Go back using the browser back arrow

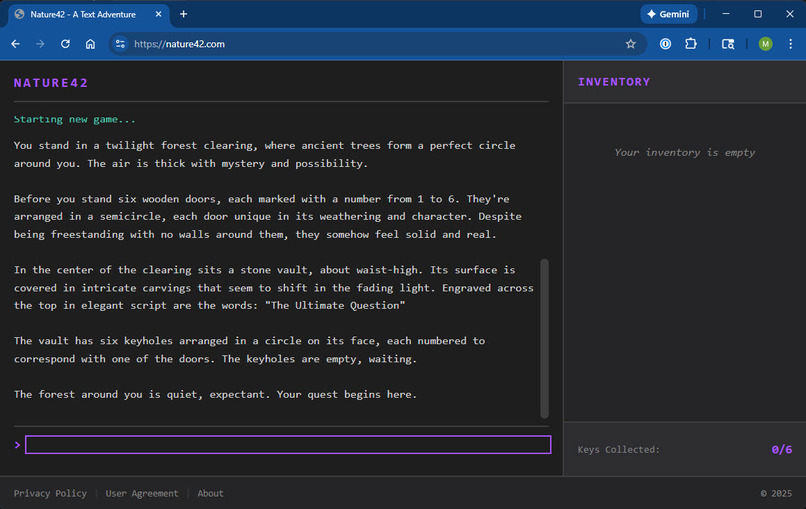15,44
